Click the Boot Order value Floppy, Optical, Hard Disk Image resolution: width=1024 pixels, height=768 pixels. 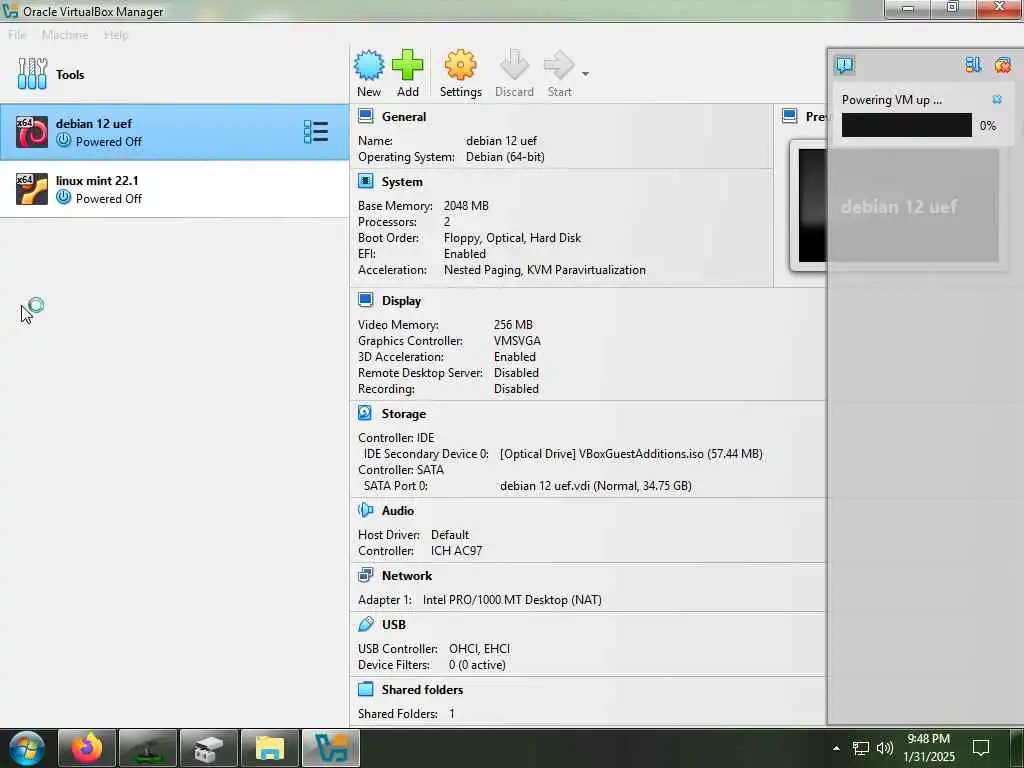[x=512, y=238]
